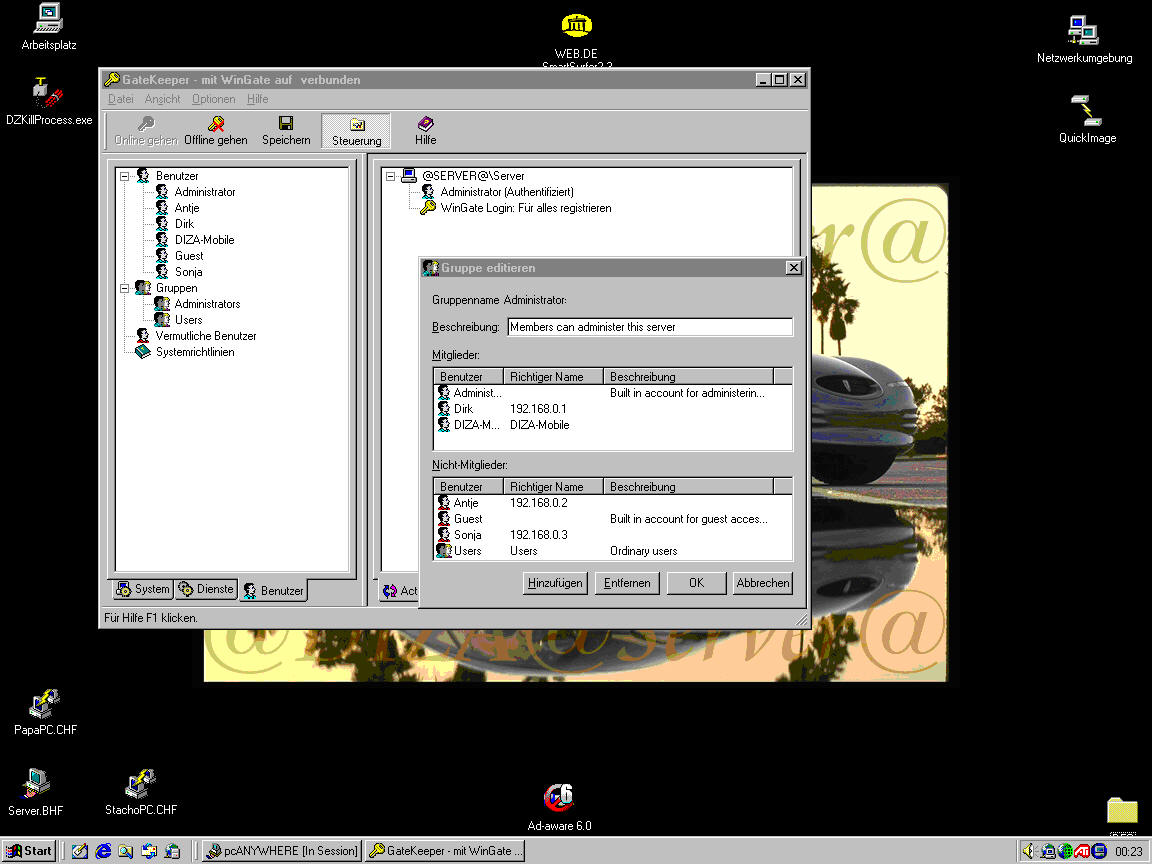Click the Start button on taskbar

pyautogui.click(x=29, y=851)
